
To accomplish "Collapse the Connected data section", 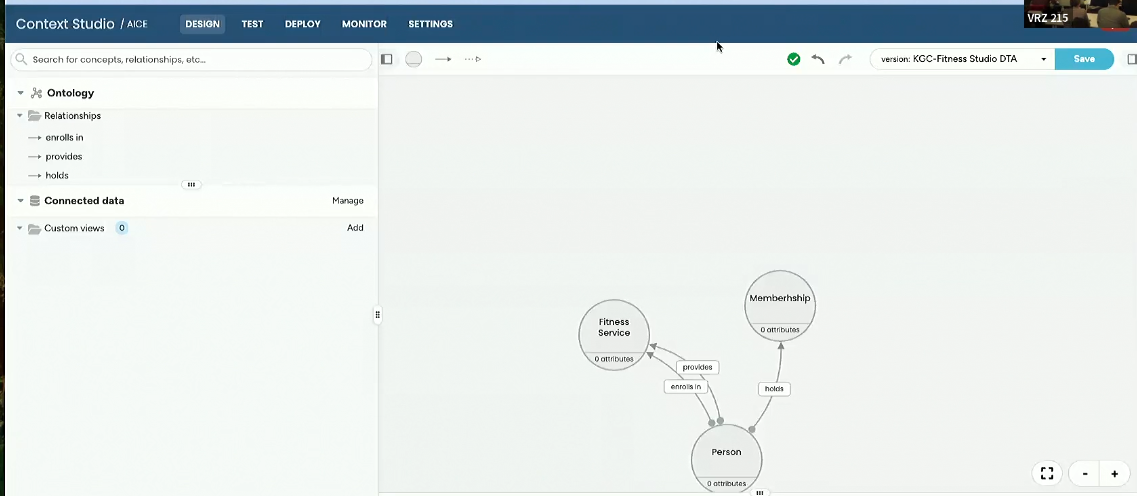I will [x=20, y=201].
